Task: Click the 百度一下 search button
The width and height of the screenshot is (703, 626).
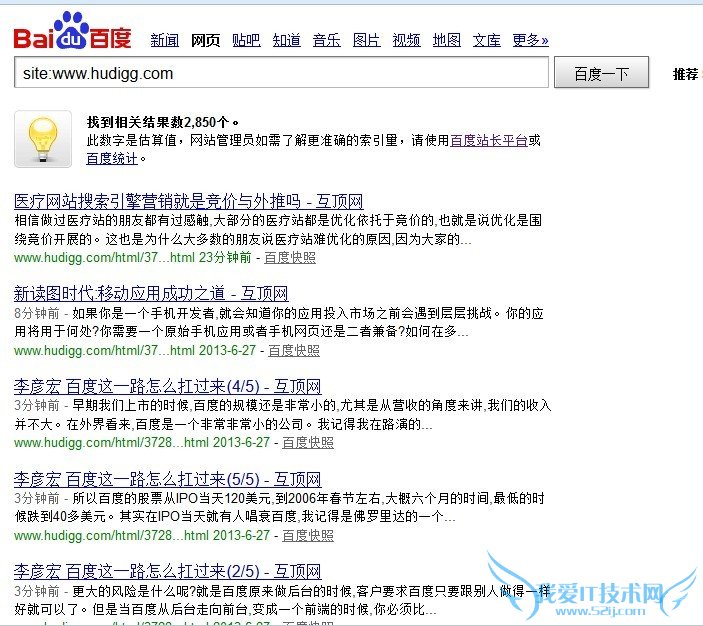Action: click(x=601, y=73)
